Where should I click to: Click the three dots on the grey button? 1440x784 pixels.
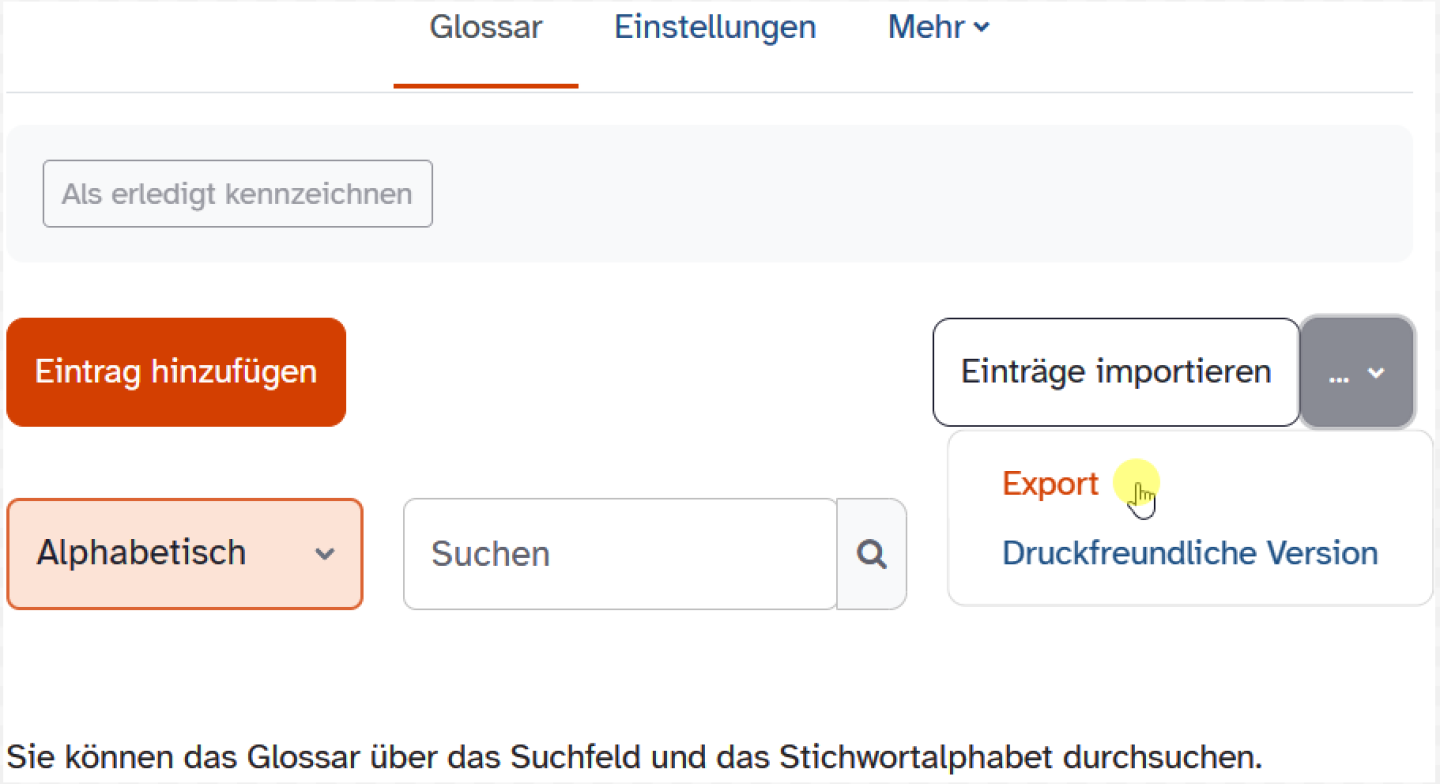coord(1339,374)
